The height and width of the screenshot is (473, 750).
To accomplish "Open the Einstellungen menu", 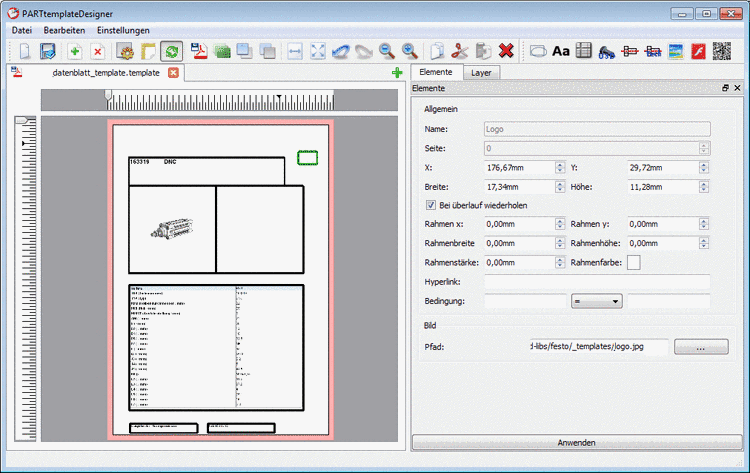I will [x=123, y=30].
